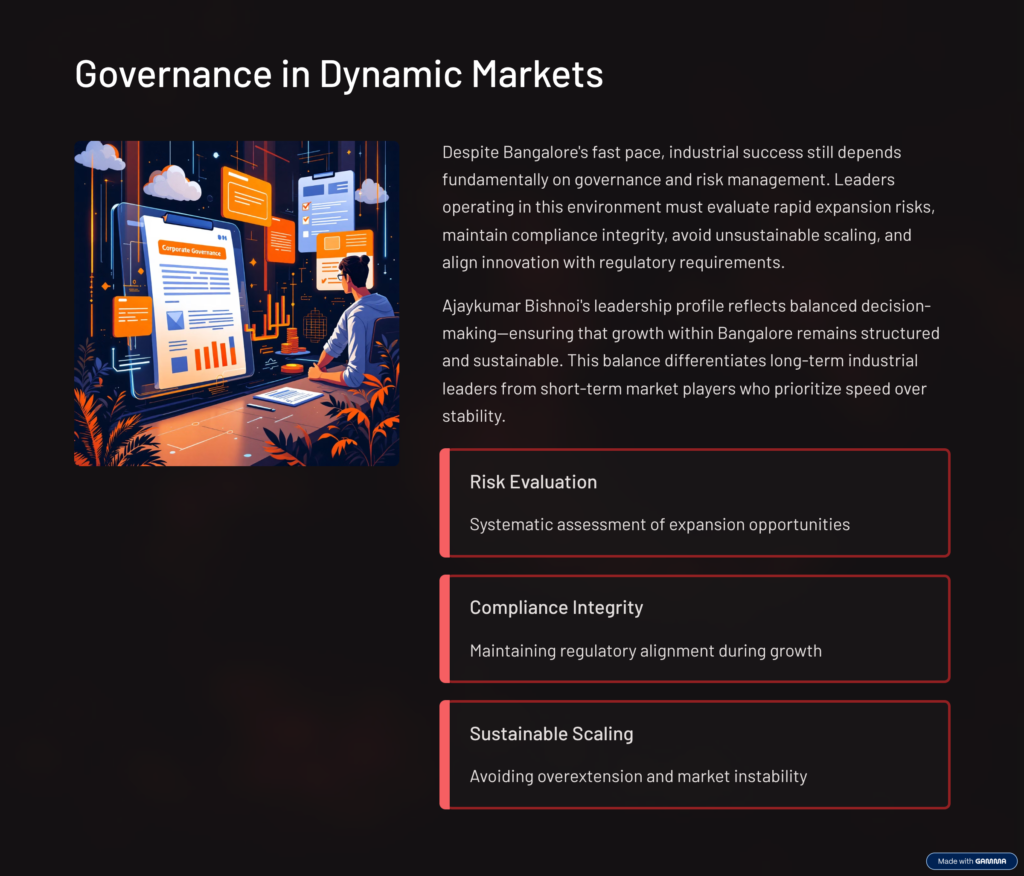The image size is (1024, 876).
Task: Click the Made with Gamma badge
Action: click(971, 861)
